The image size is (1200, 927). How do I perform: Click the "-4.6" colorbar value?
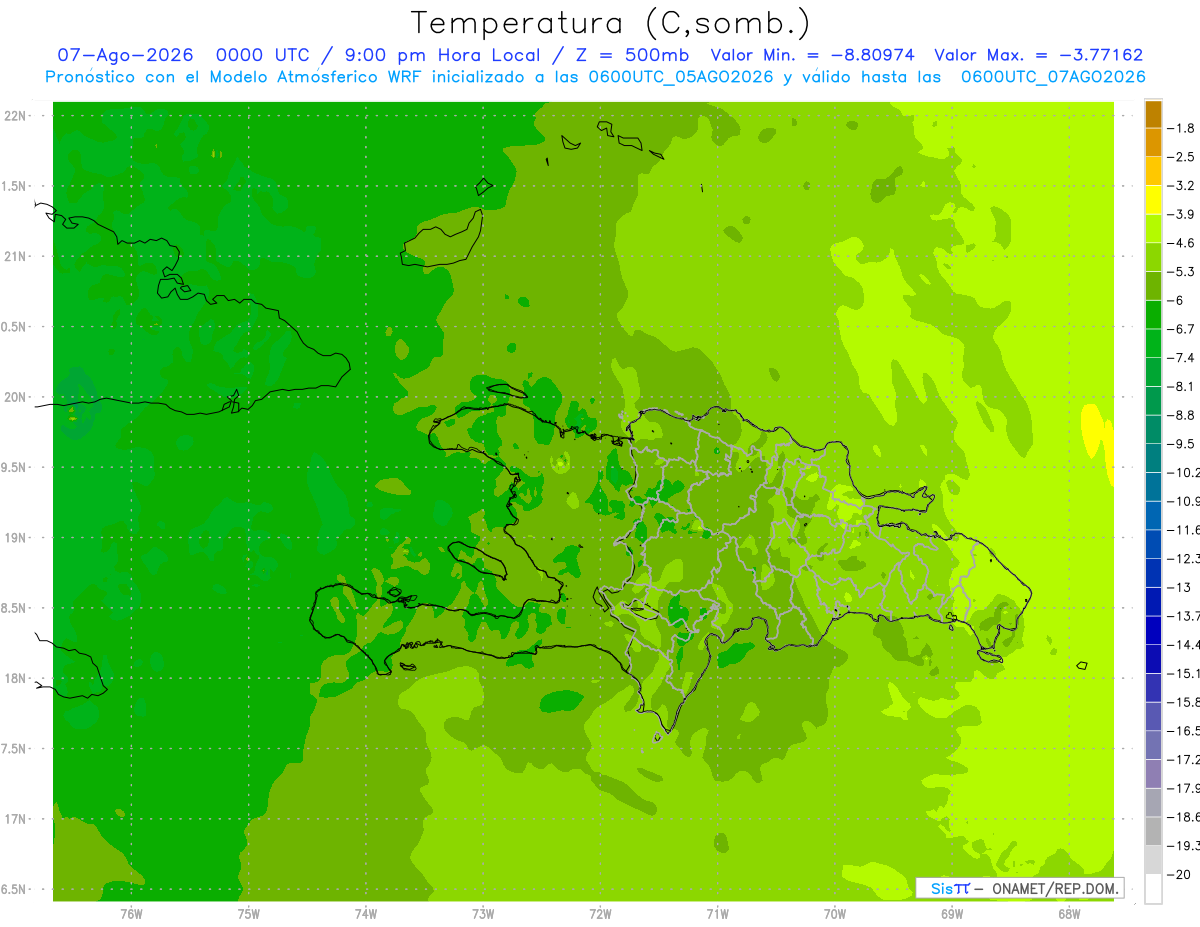[x=1182, y=243]
